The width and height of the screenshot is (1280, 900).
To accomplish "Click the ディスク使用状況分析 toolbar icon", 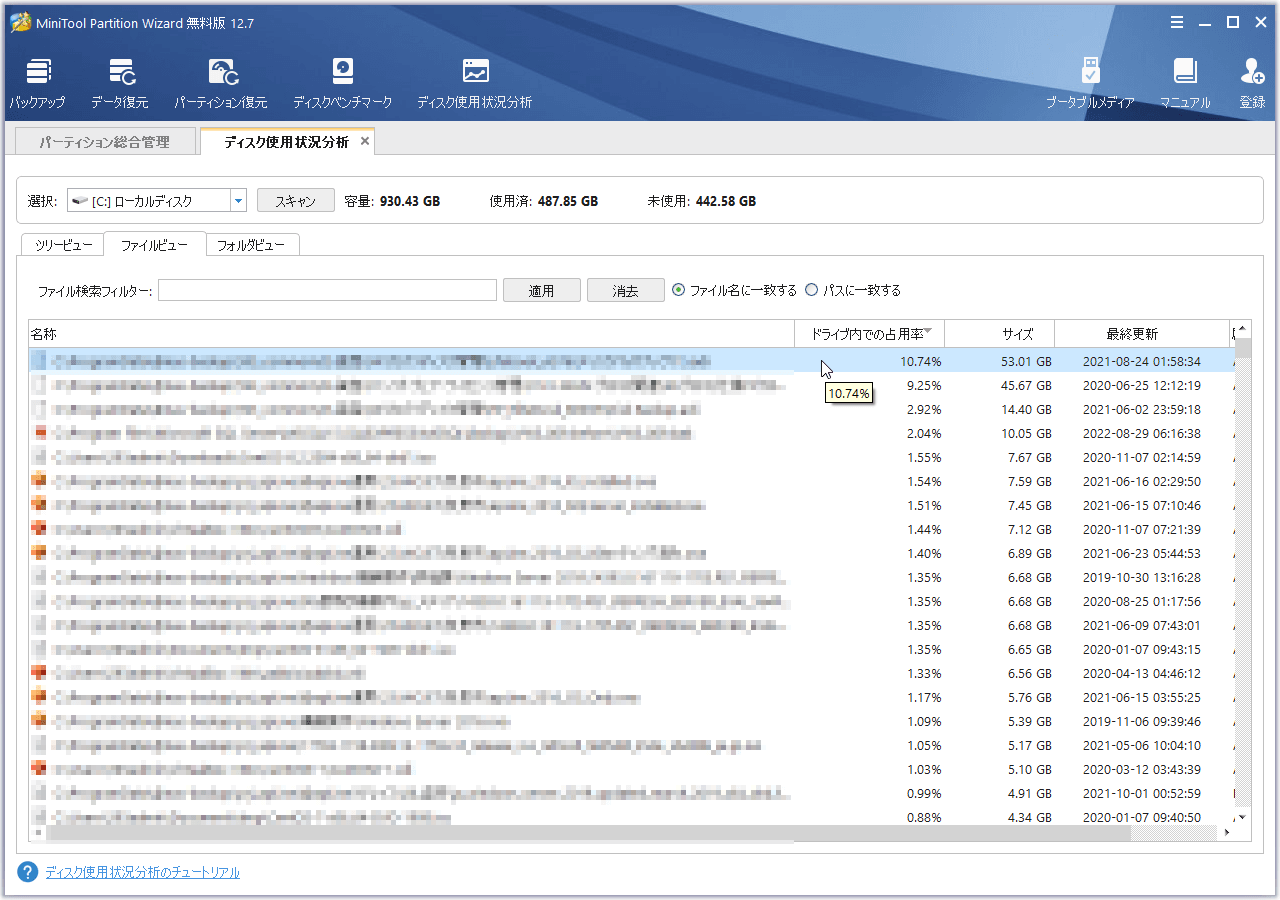I will click(x=474, y=82).
